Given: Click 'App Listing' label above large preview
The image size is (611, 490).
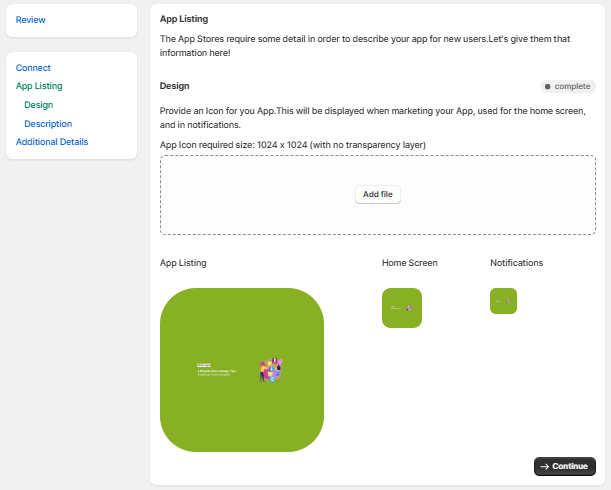Looking at the screenshot, I should 183,263.
